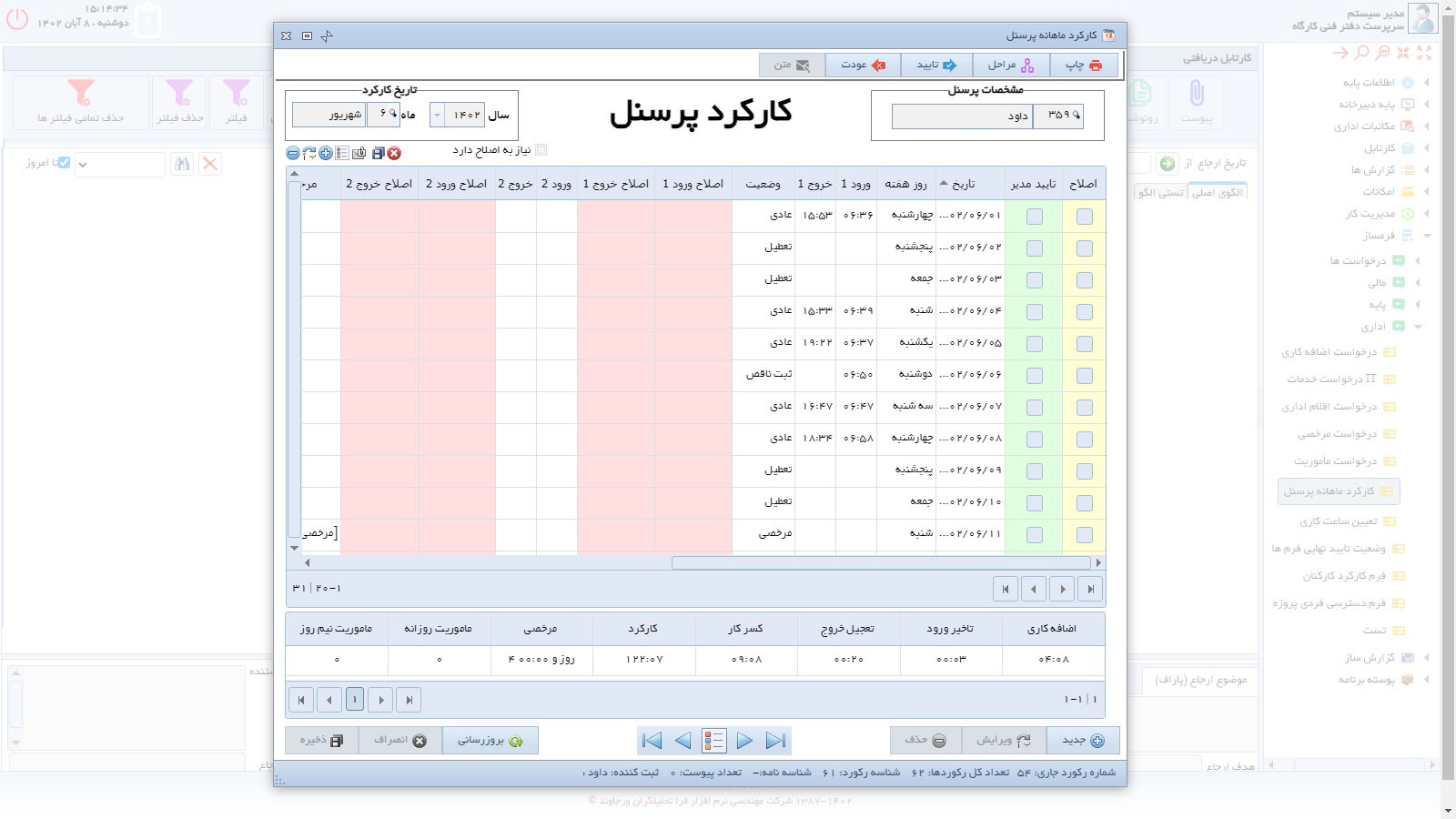Viewport: 1456px width, 819px height.
Task: Expand گزارش ساز in the sidebar tree
Action: pos(1426,657)
